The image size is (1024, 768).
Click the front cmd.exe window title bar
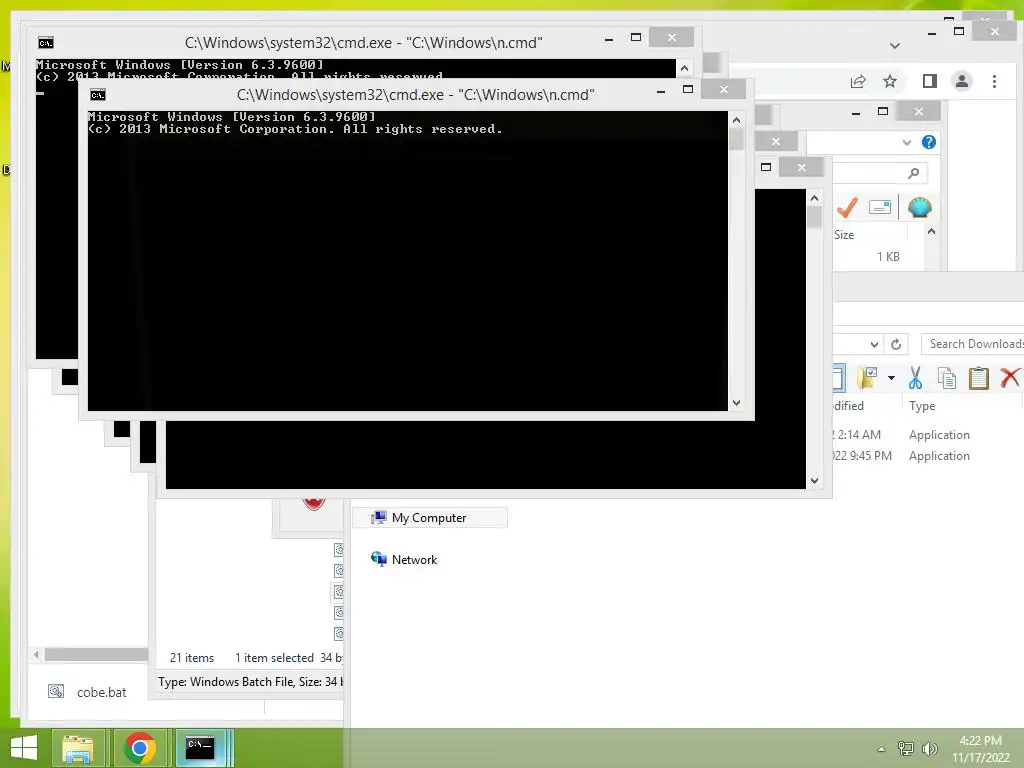click(415, 95)
